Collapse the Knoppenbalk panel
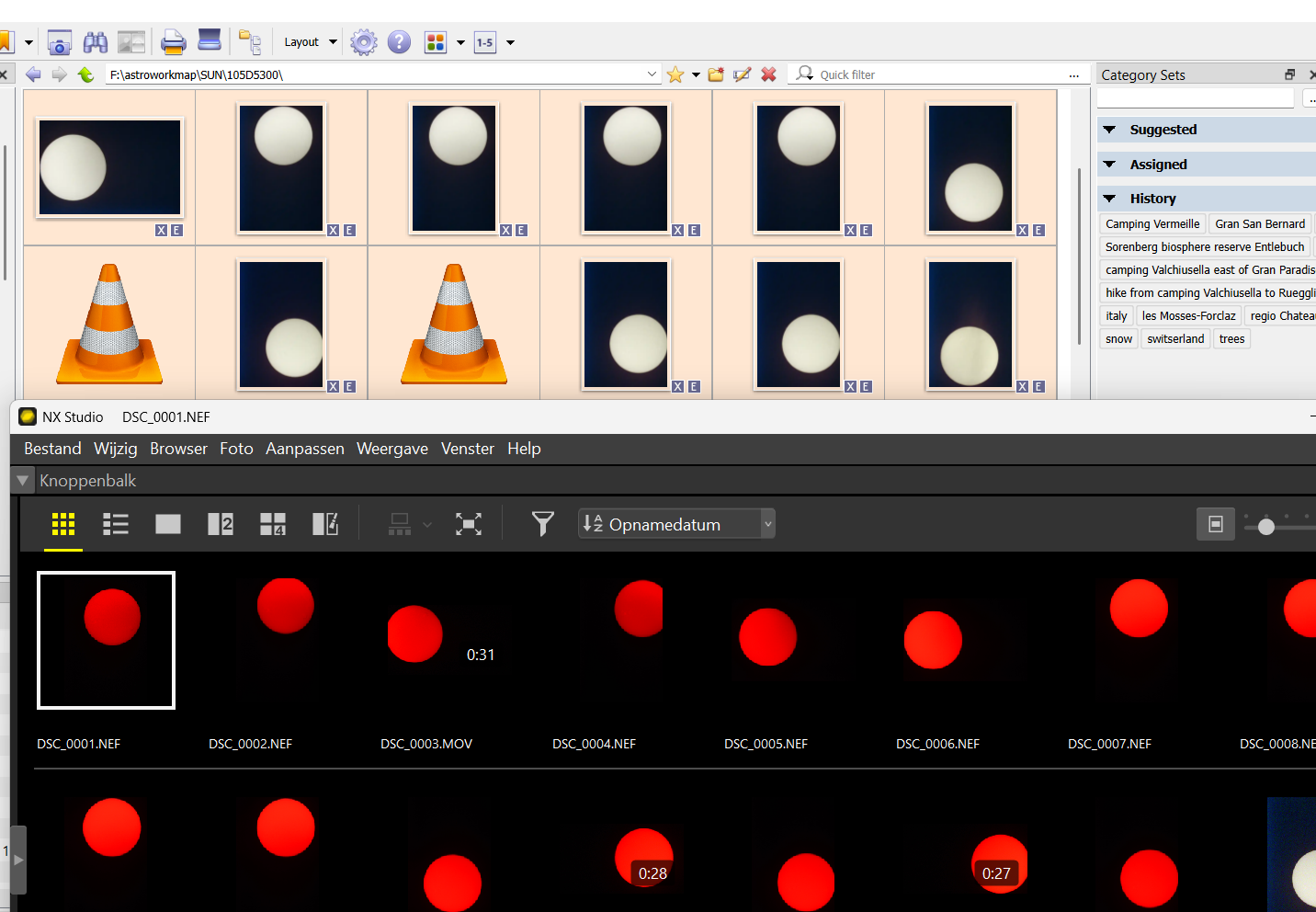Screen dimensions: 1316x912 pos(23,481)
